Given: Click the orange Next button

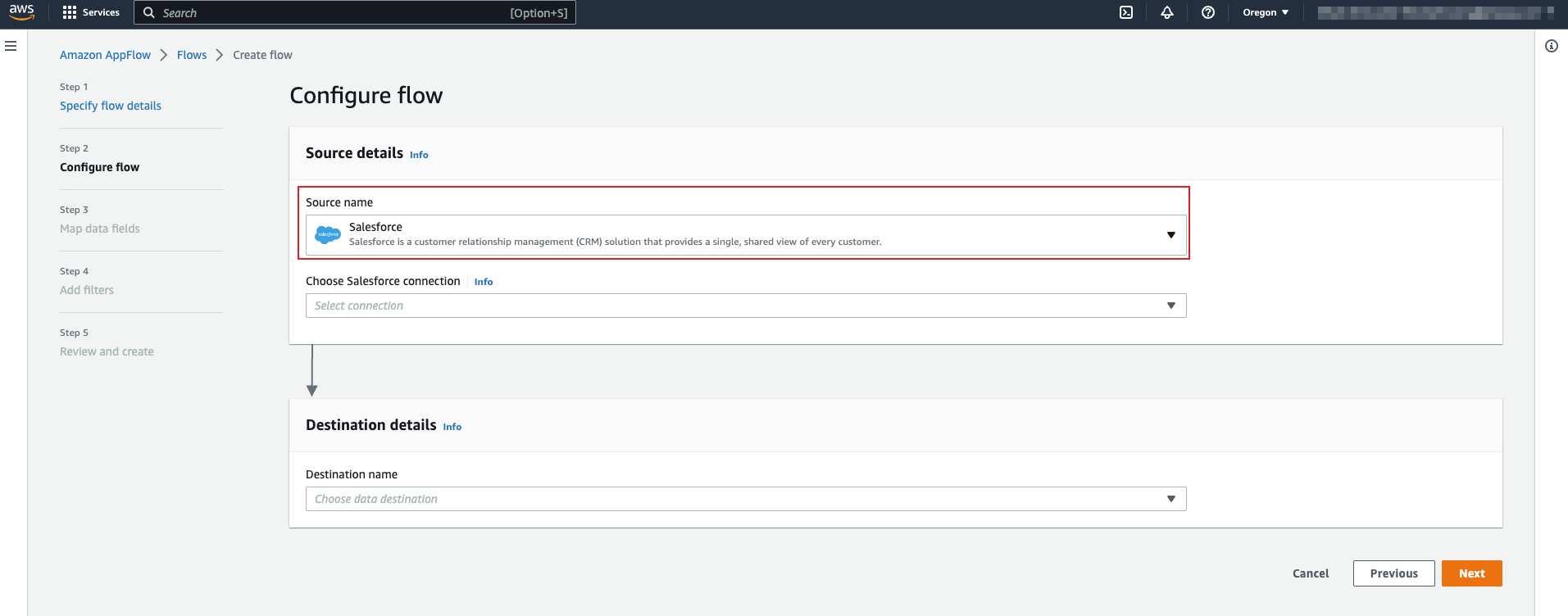Looking at the screenshot, I should point(1472,573).
